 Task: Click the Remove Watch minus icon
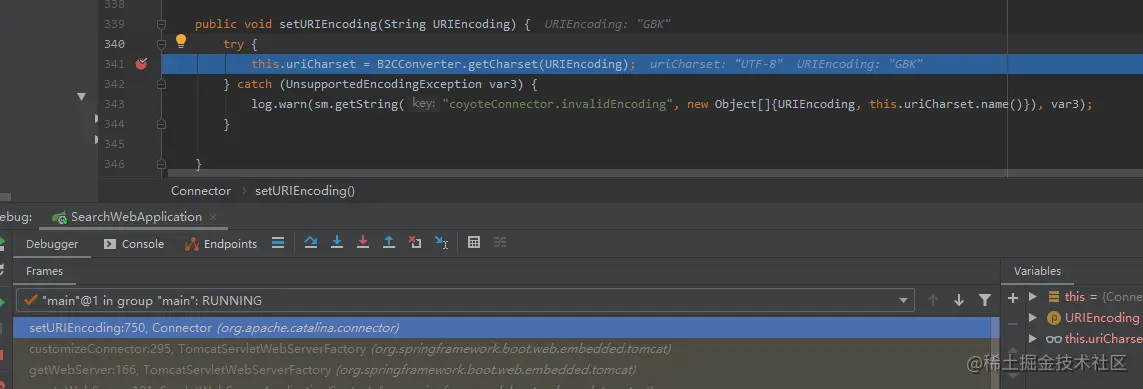pyautogui.click(x=1013, y=323)
